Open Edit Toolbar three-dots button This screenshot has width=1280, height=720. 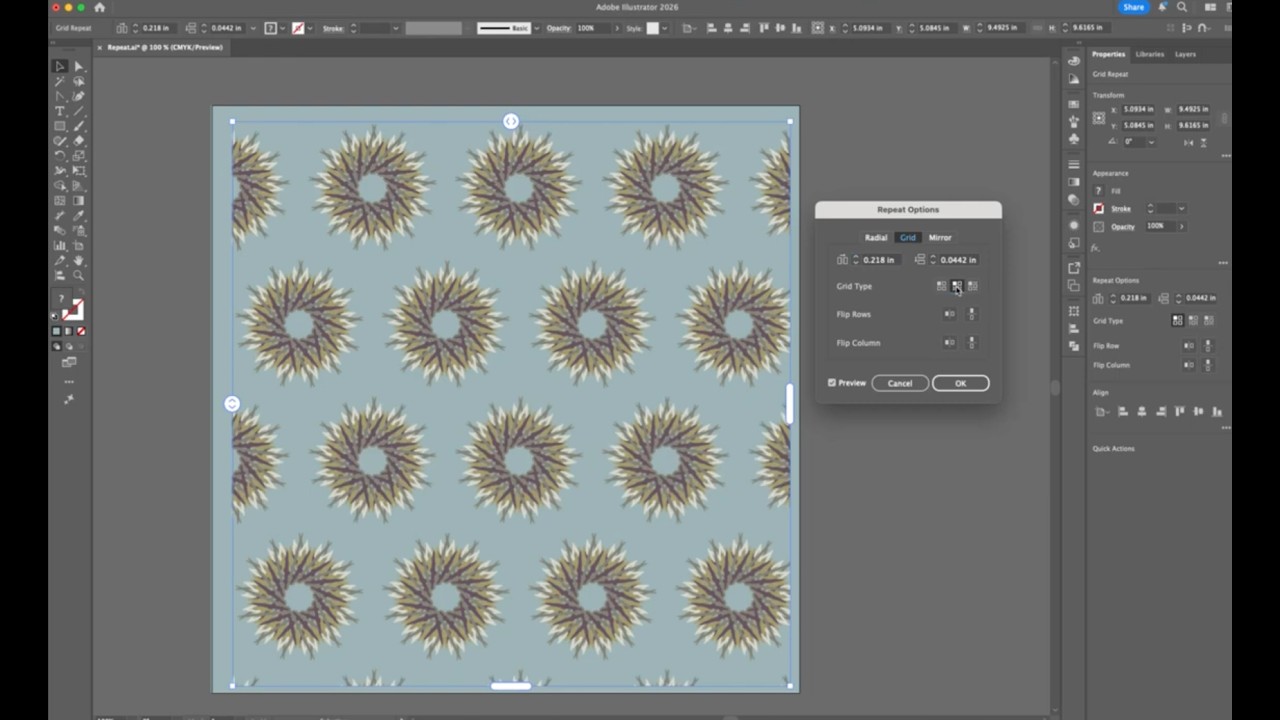click(68, 381)
